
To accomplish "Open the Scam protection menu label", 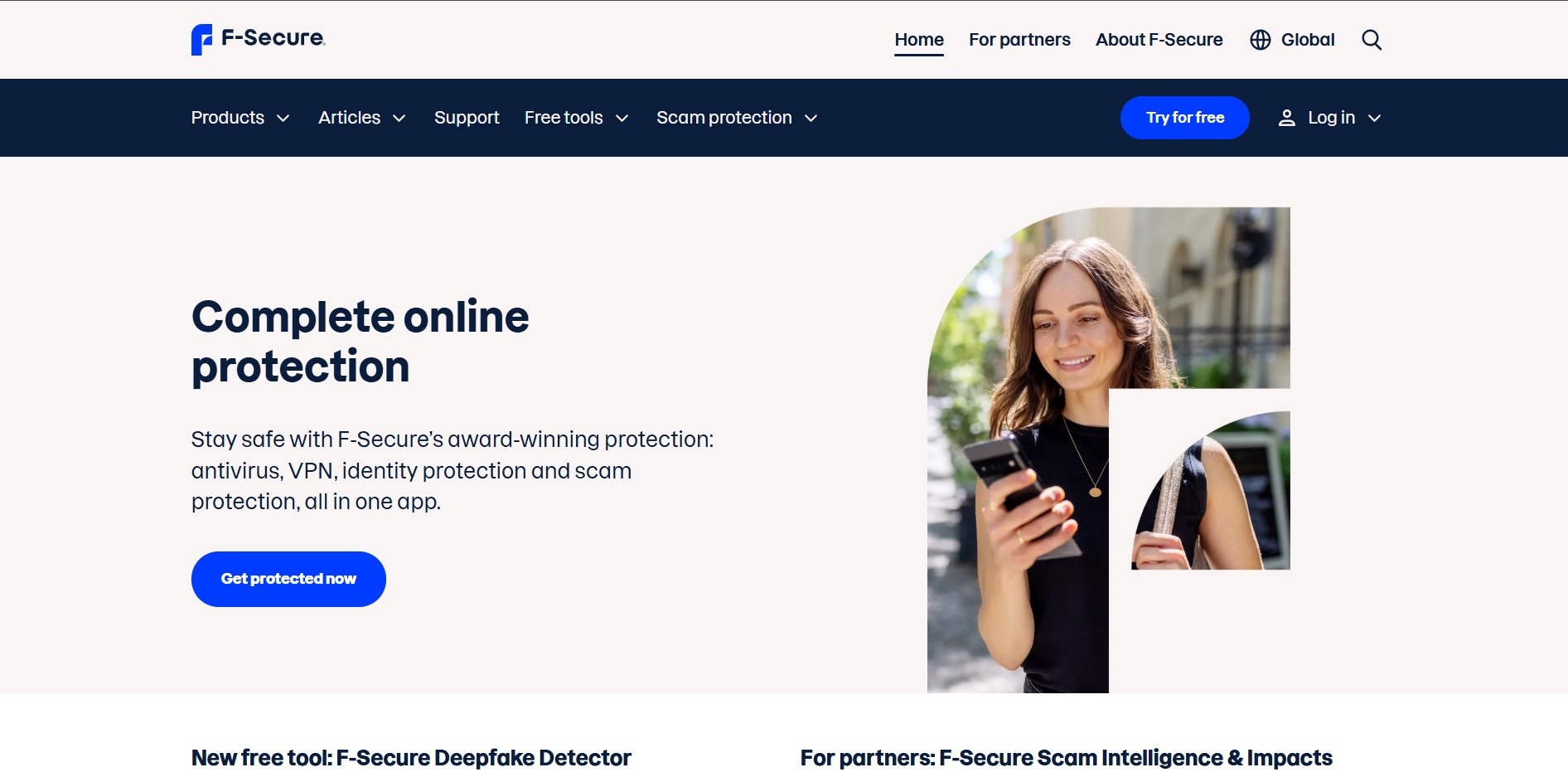I will pyautogui.click(x=724, y=118).
